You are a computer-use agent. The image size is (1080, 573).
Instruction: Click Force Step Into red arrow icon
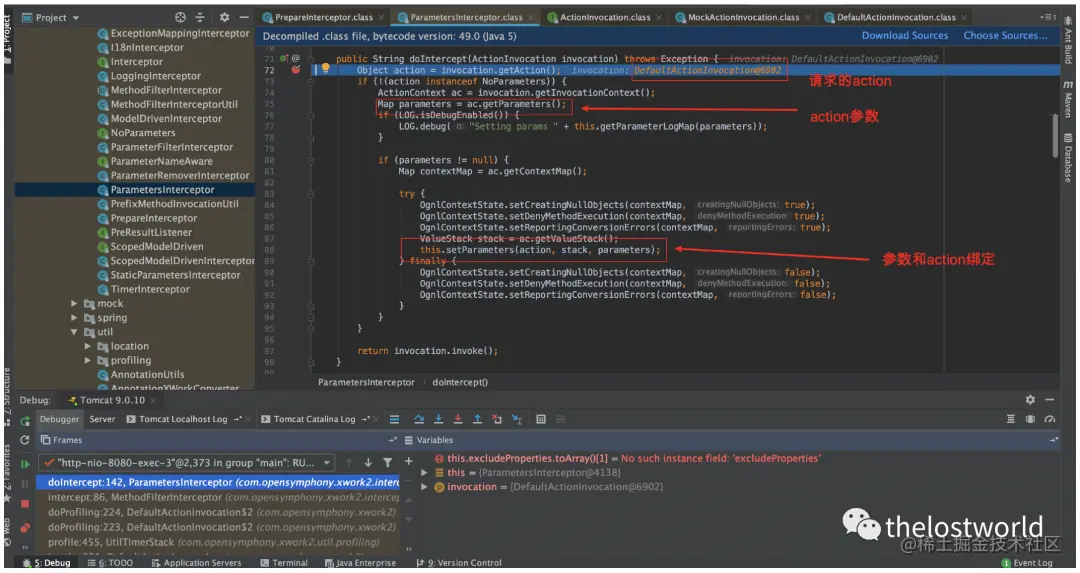pos(457,419)
